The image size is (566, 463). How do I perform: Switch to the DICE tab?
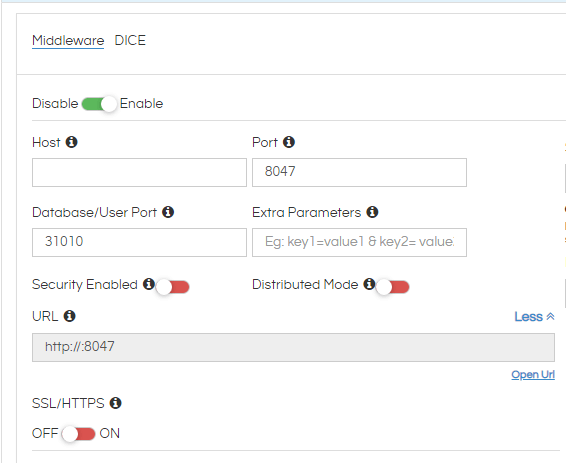click(x=130, y=40)
